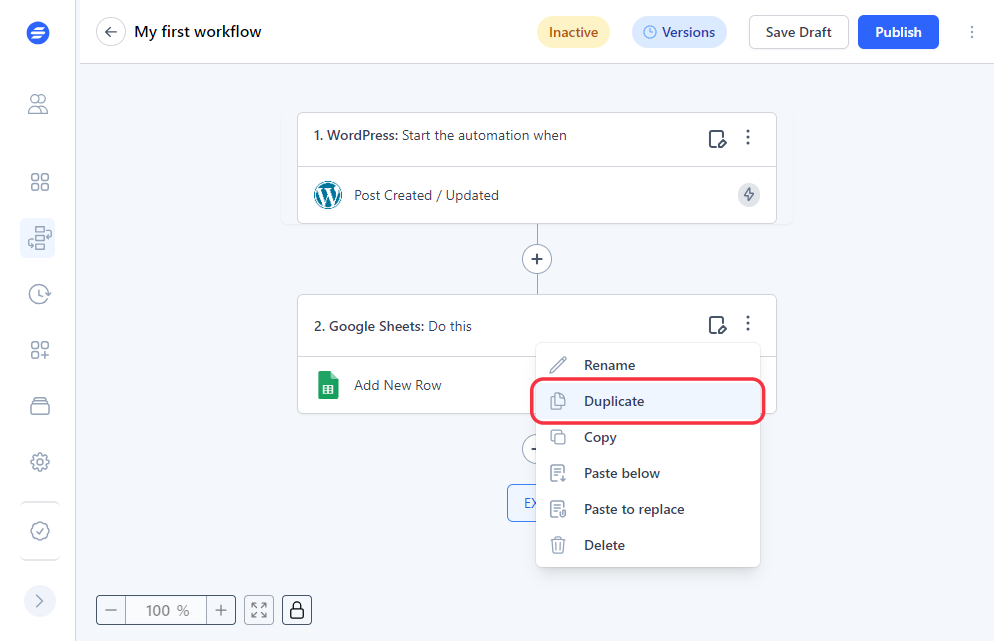The width and height of the screenshot is (994, 641).
Task: Open the history clock icon in sidebar
Action: point(38,294)
